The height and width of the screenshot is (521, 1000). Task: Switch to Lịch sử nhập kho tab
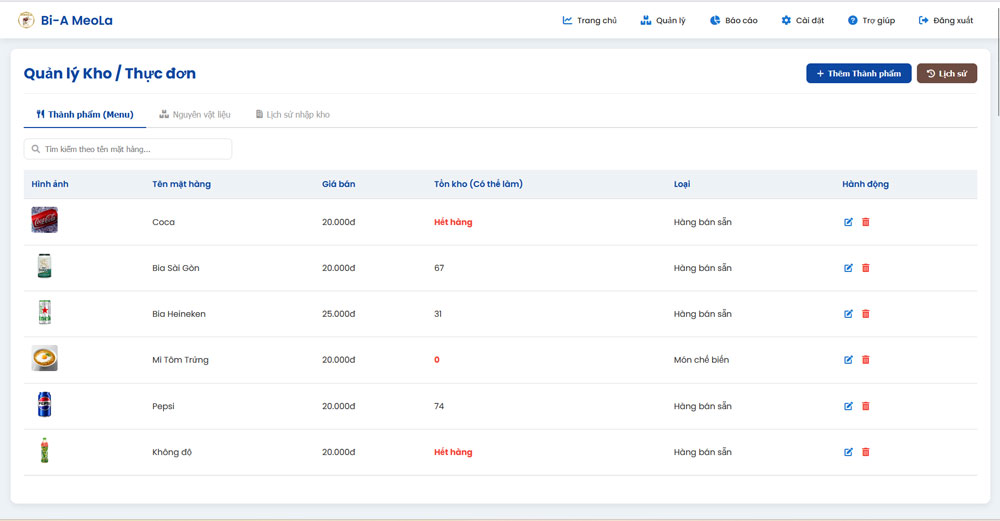coord(292,114)
